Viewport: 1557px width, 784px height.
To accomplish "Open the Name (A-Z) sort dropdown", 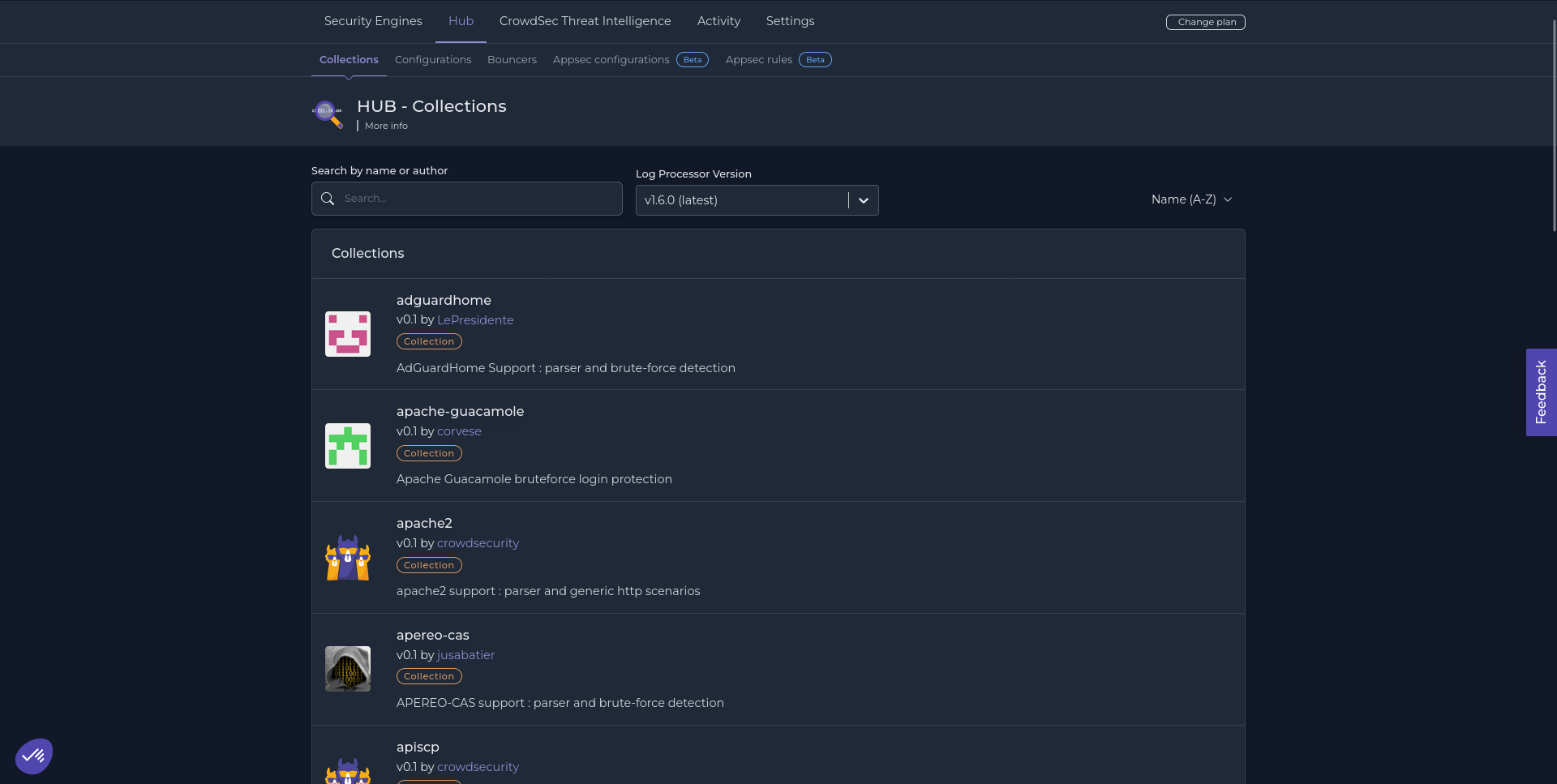I will point(1191,199).
